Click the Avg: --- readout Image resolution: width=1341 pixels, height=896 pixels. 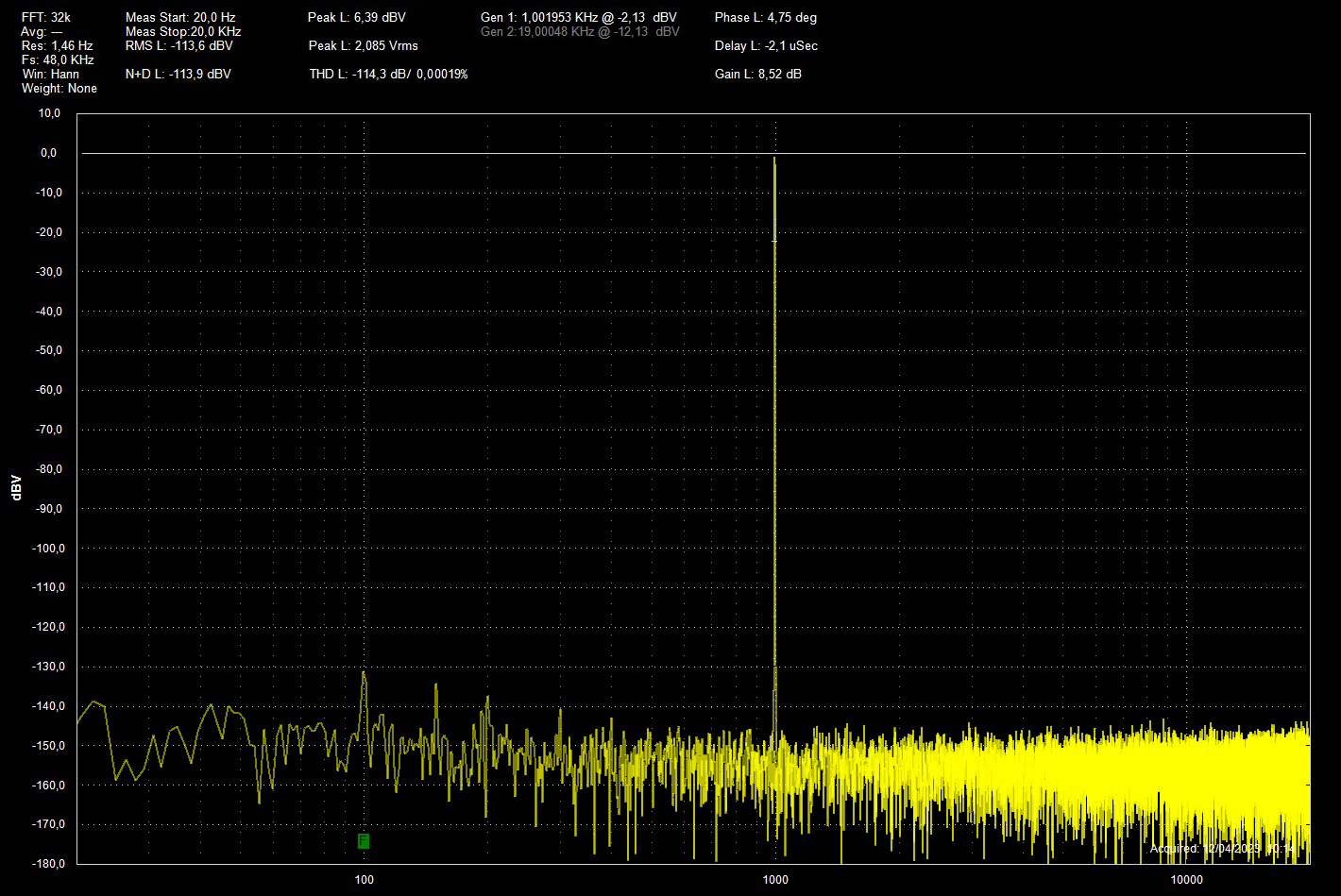coord(42,31)
